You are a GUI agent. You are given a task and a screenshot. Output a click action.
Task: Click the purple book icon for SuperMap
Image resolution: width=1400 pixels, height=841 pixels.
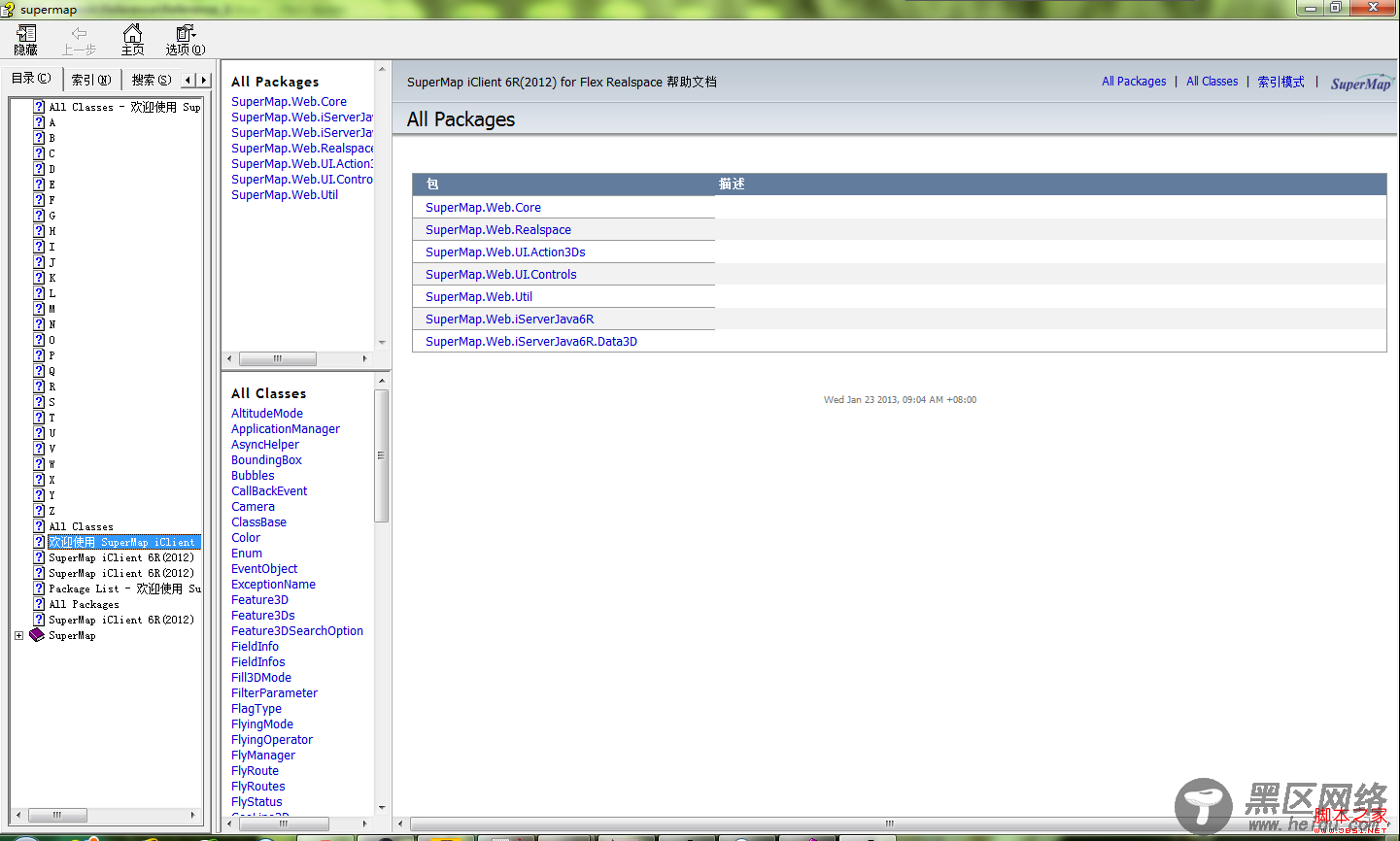point(37,635)
